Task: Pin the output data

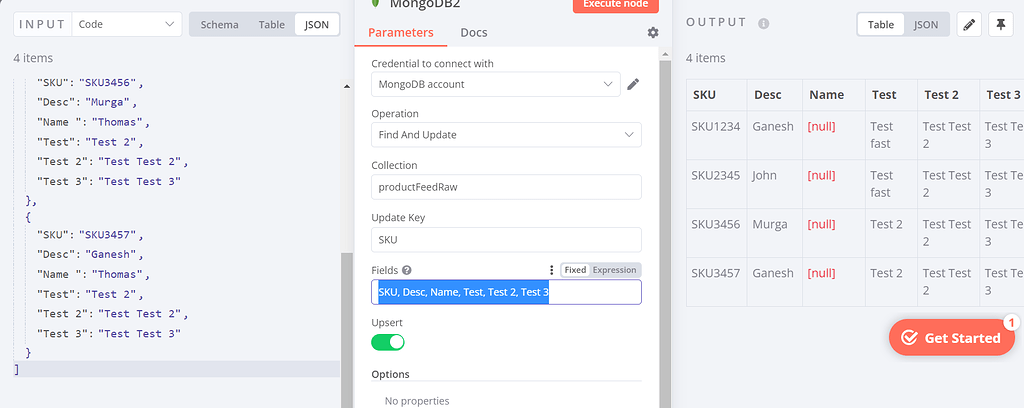Action: [x=1001, y=25]
